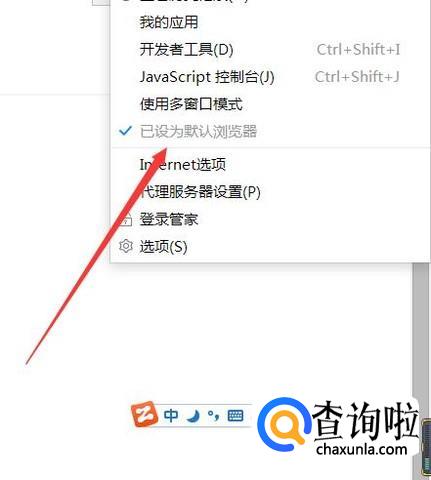The width and height of the screenshot is (431, 480).
Task: Open 我的应用 from the menu
Action: click(x=270, y=22)
